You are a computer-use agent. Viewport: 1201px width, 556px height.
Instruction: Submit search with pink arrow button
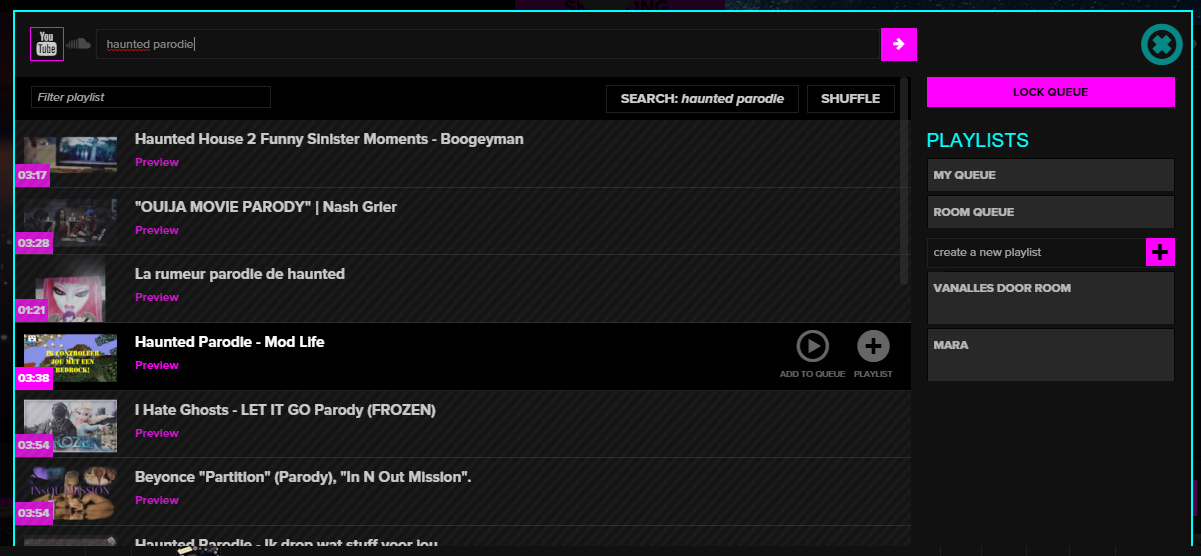(x=899, y=44)
